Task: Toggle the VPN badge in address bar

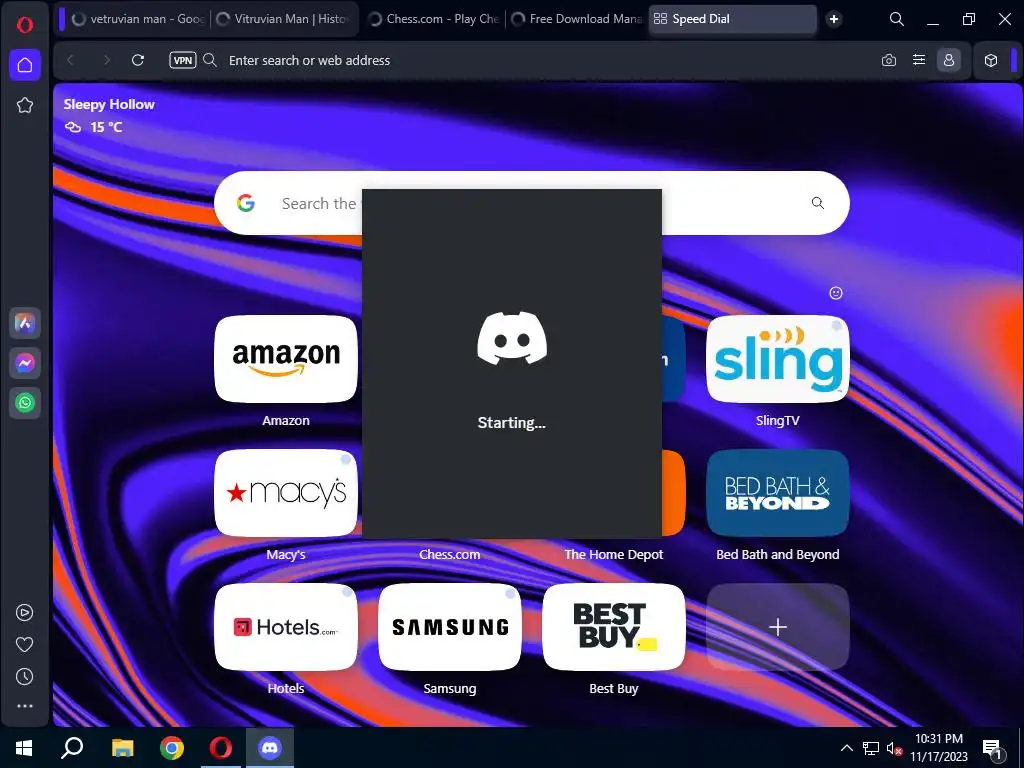Action: tap(183, 60)
